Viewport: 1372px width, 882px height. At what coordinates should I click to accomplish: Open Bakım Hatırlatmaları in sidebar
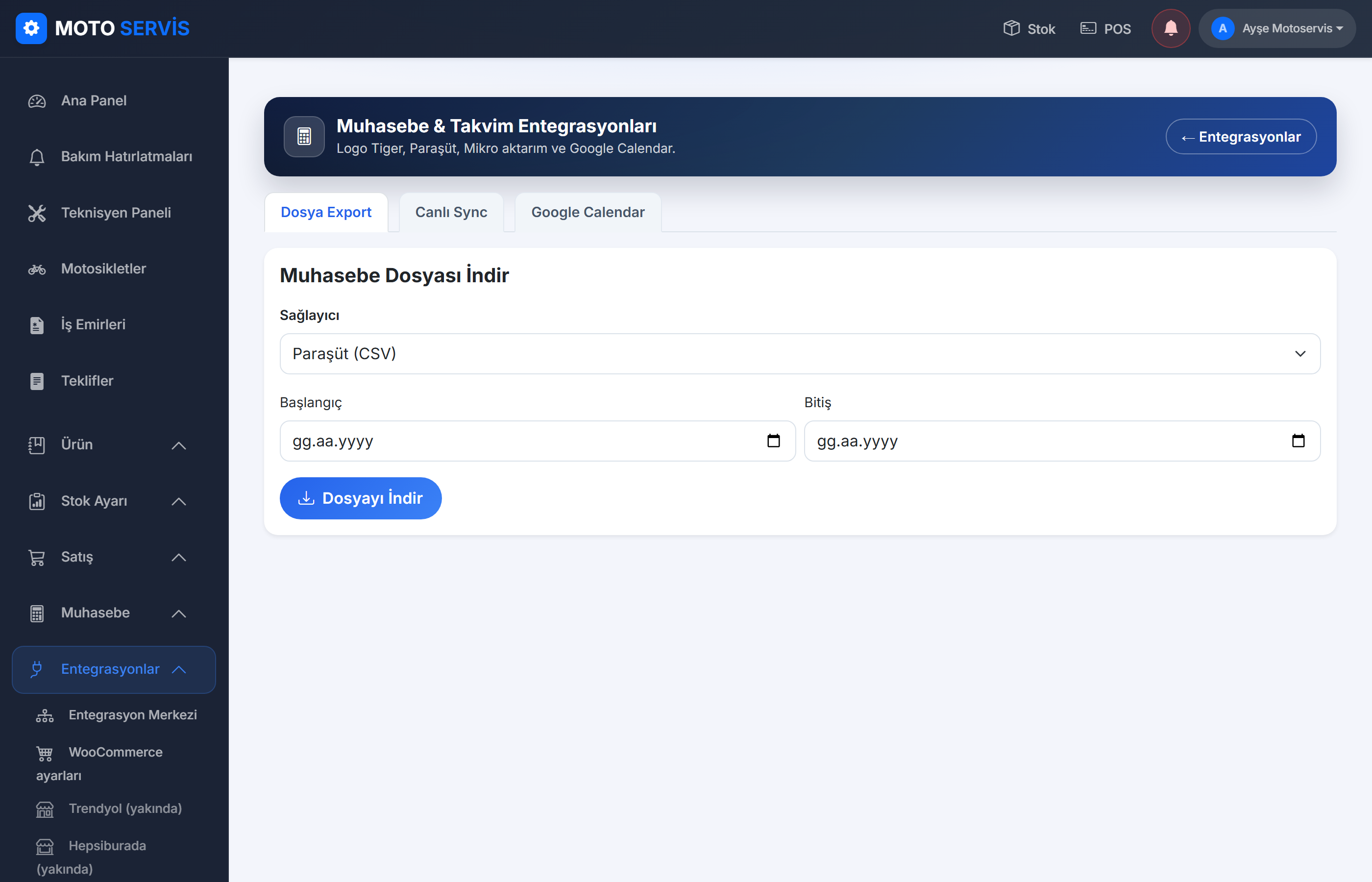tap(114, 157)
